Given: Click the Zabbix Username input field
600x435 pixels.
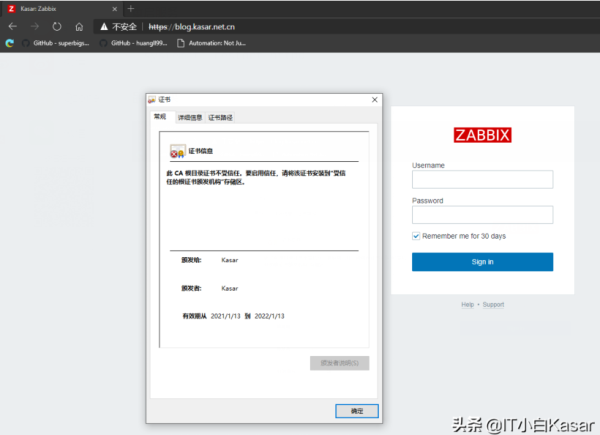Looking at the screenshot, I should click(x=482, y=179).
